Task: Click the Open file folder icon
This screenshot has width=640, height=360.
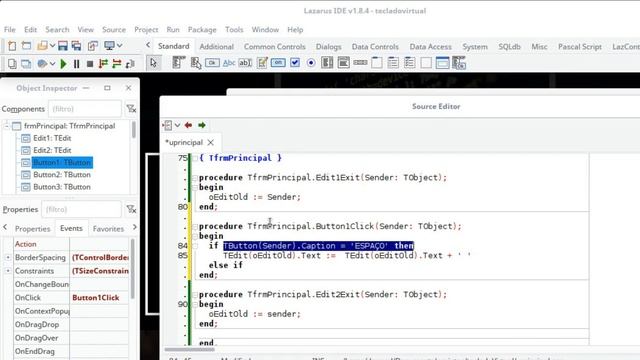Action: tap(42, 46)
